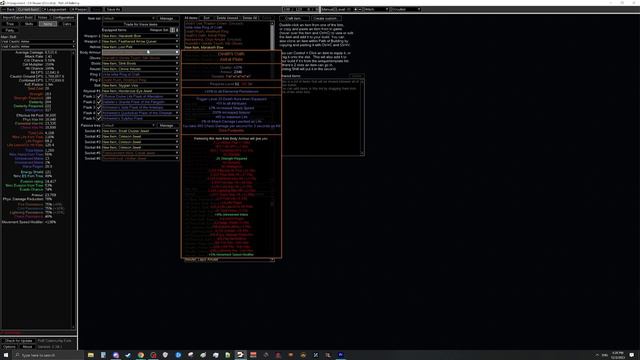Click the Sort button for All items
The image size is (640, 360).
pyautogui.click(x=207, y=18)
